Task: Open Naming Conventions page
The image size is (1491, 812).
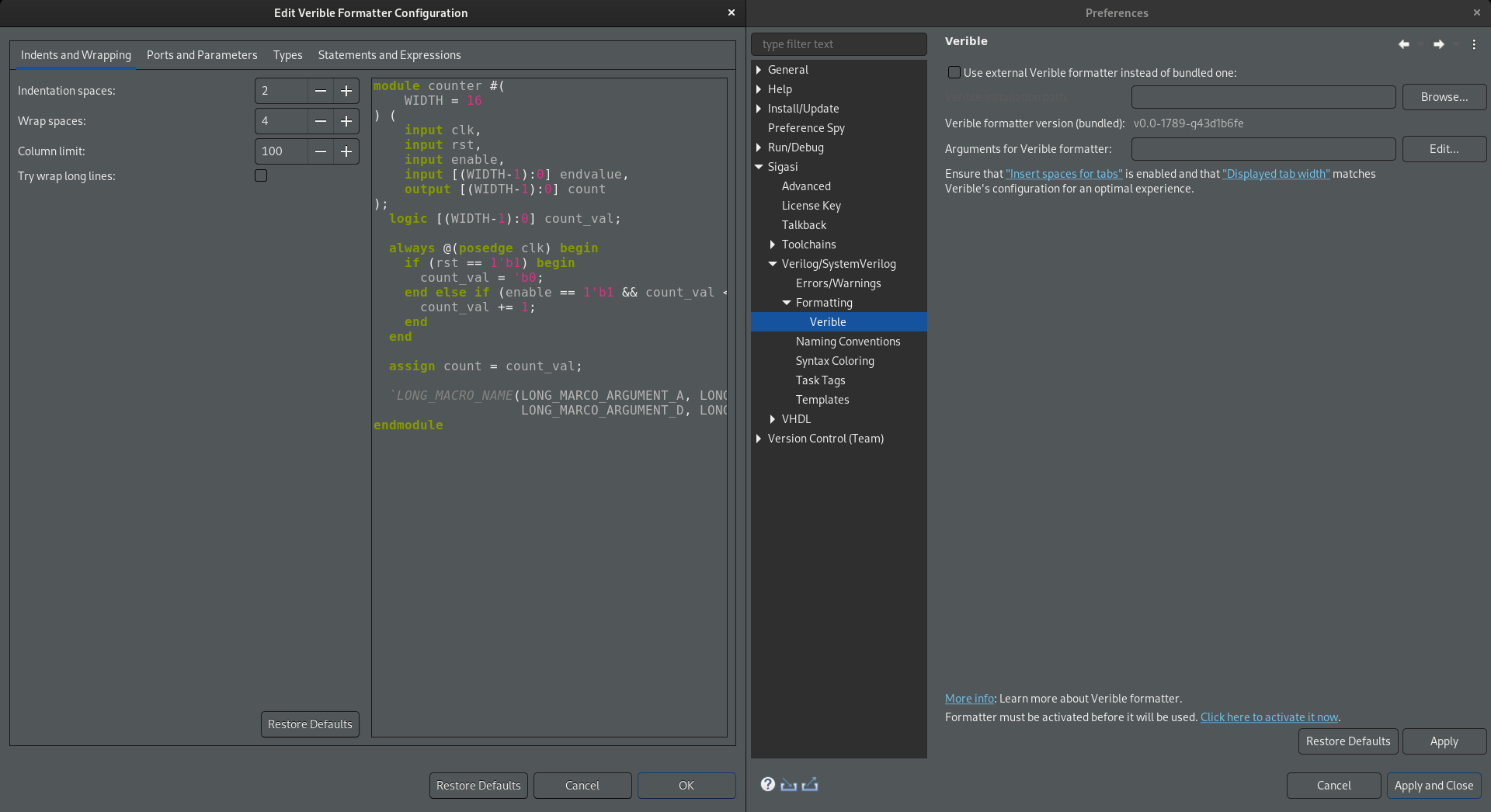Action: [x=848, y=342]
